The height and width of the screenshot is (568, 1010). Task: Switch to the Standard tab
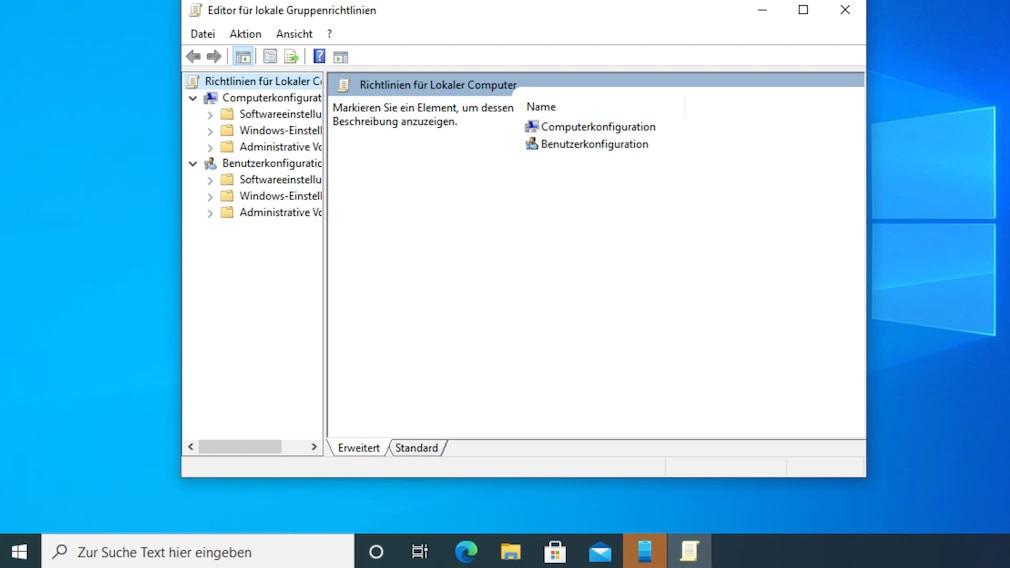416,448
